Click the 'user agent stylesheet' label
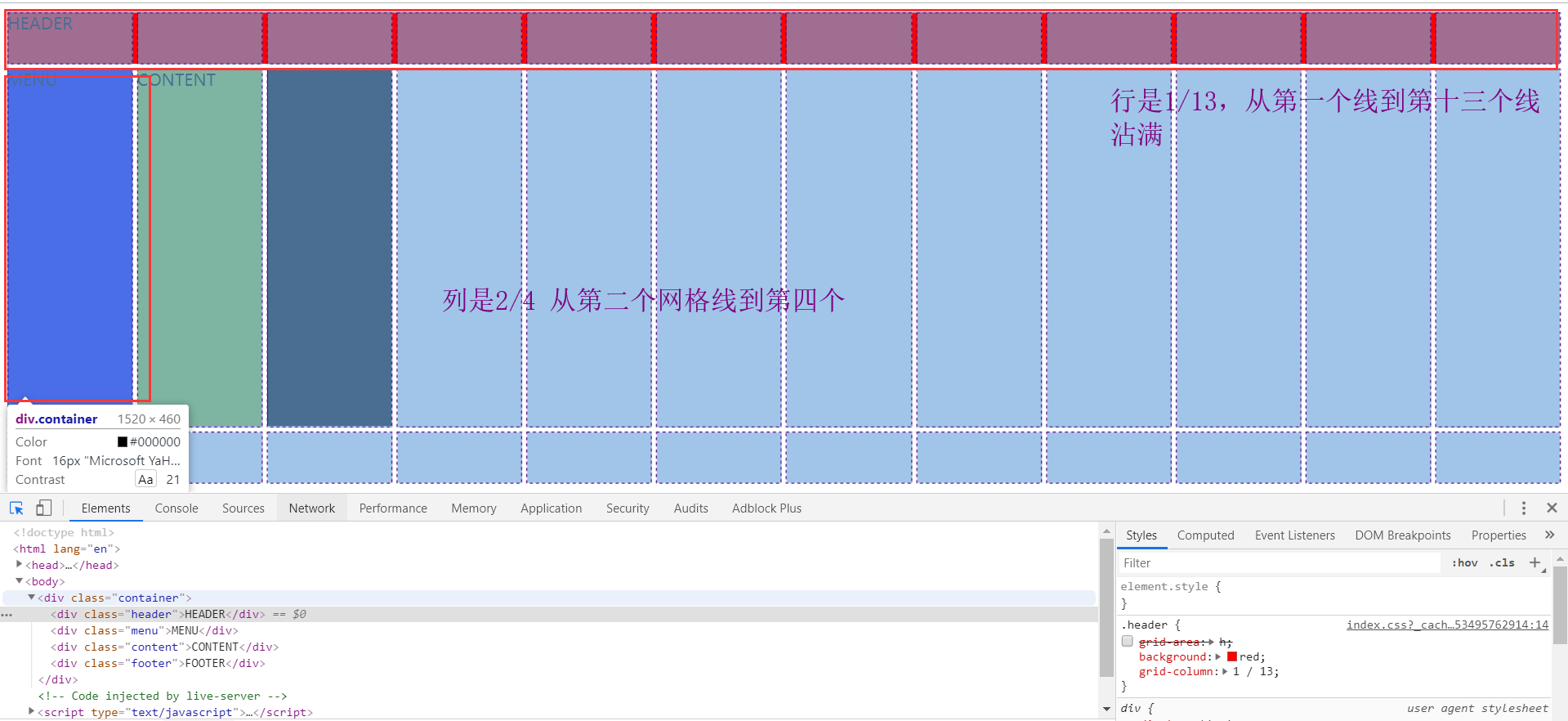The height and width of the screenshot is (721, 1568). tap(1477, 708)
